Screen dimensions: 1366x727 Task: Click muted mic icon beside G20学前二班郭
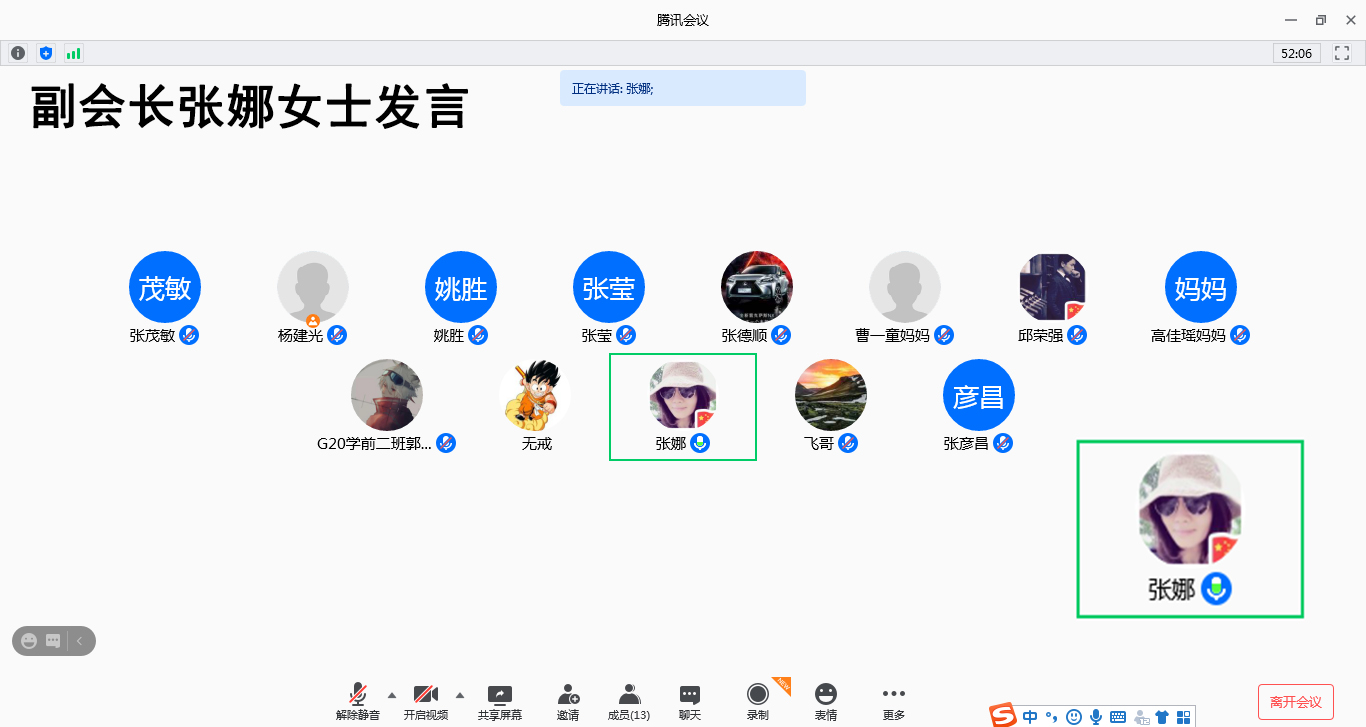coord(446,443)
